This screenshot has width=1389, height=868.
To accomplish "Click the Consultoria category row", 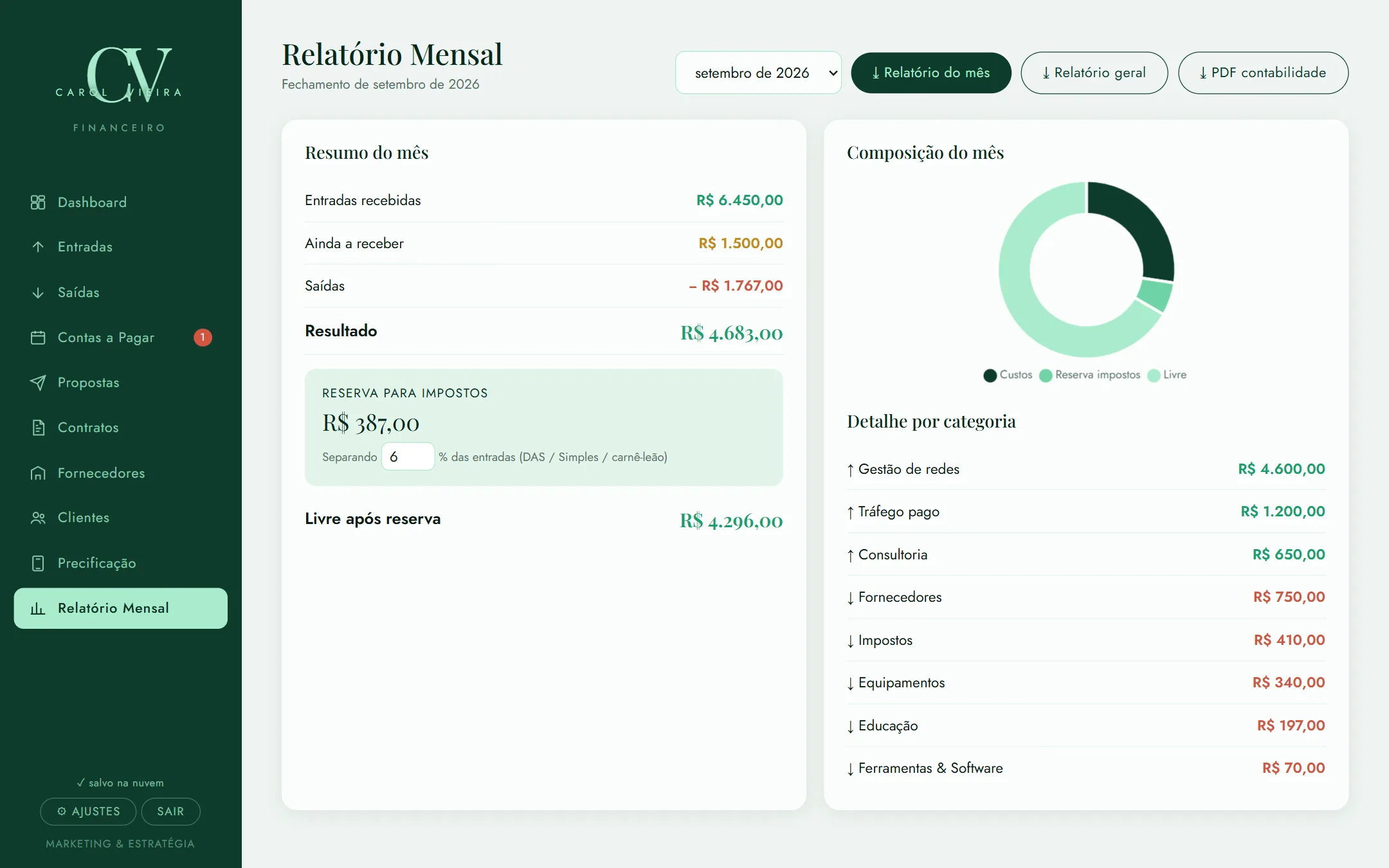I will 1086,555.
